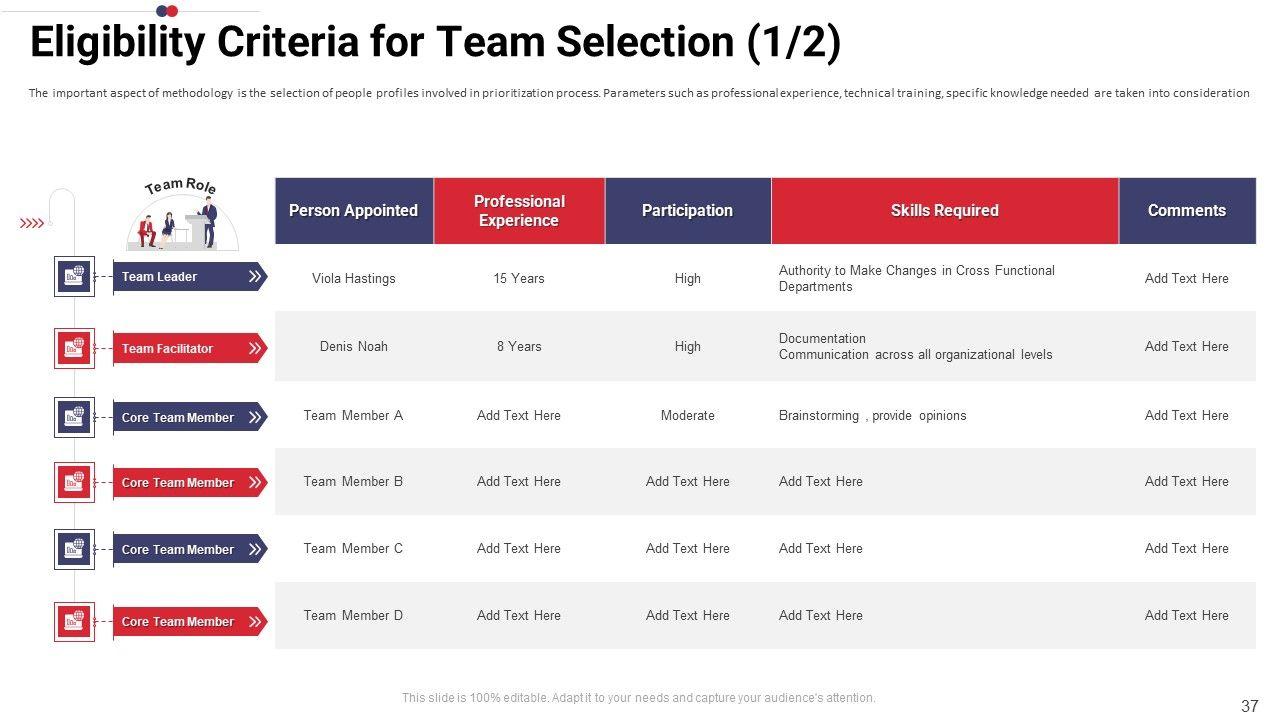Click the red icon next to Team Member D row
The height and width of the screenshot is (720, 1280).
[x=74, y=621]
